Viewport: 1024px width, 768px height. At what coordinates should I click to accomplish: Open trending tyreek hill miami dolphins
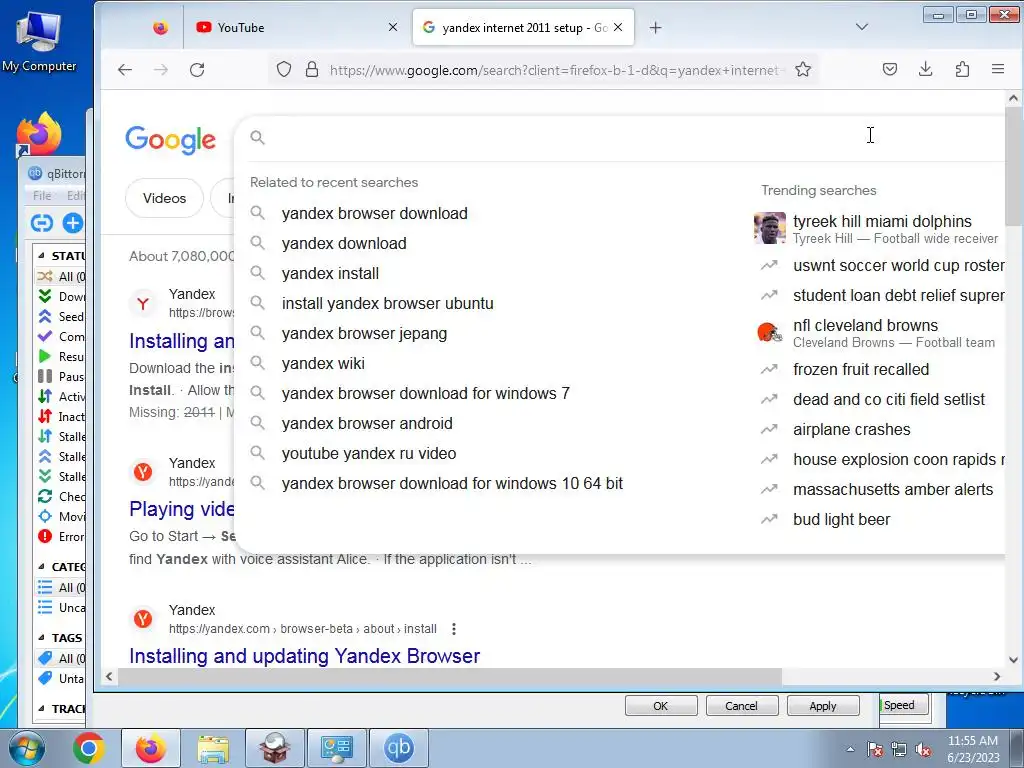click(882, 221)
